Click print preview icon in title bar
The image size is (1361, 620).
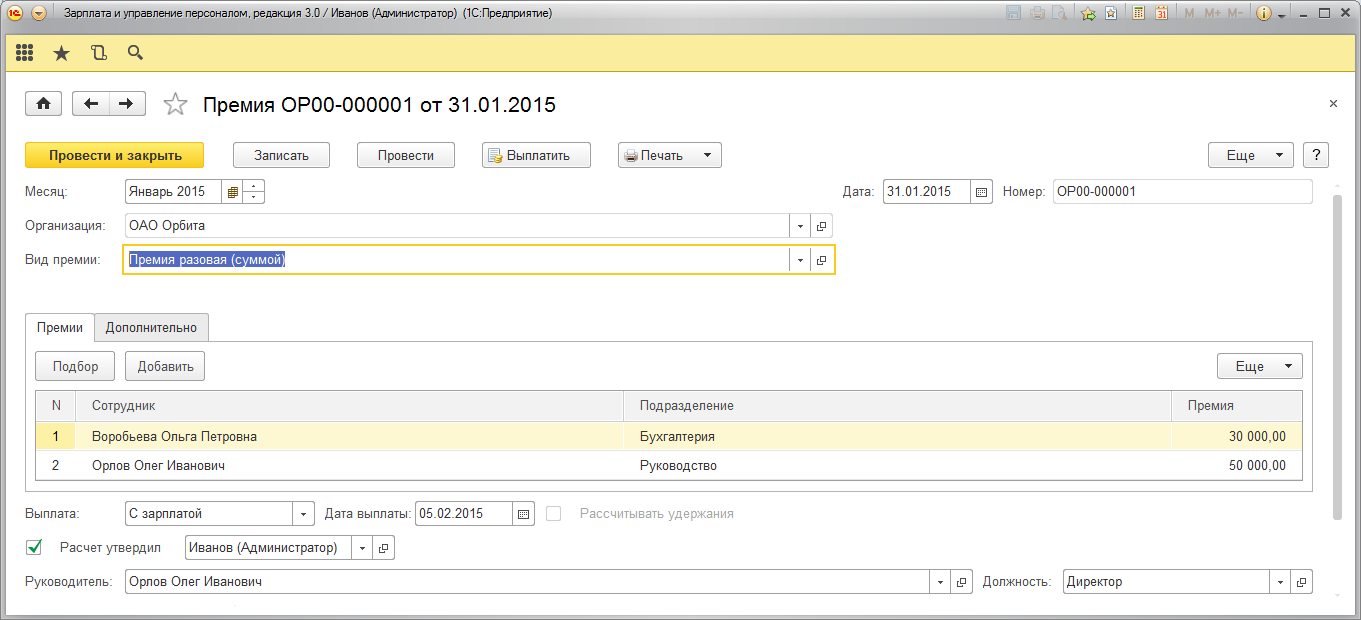[x=1060, y=14]
